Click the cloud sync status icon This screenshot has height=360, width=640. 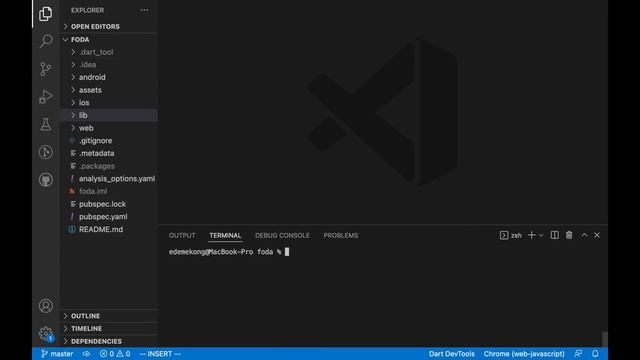[86, 354]
